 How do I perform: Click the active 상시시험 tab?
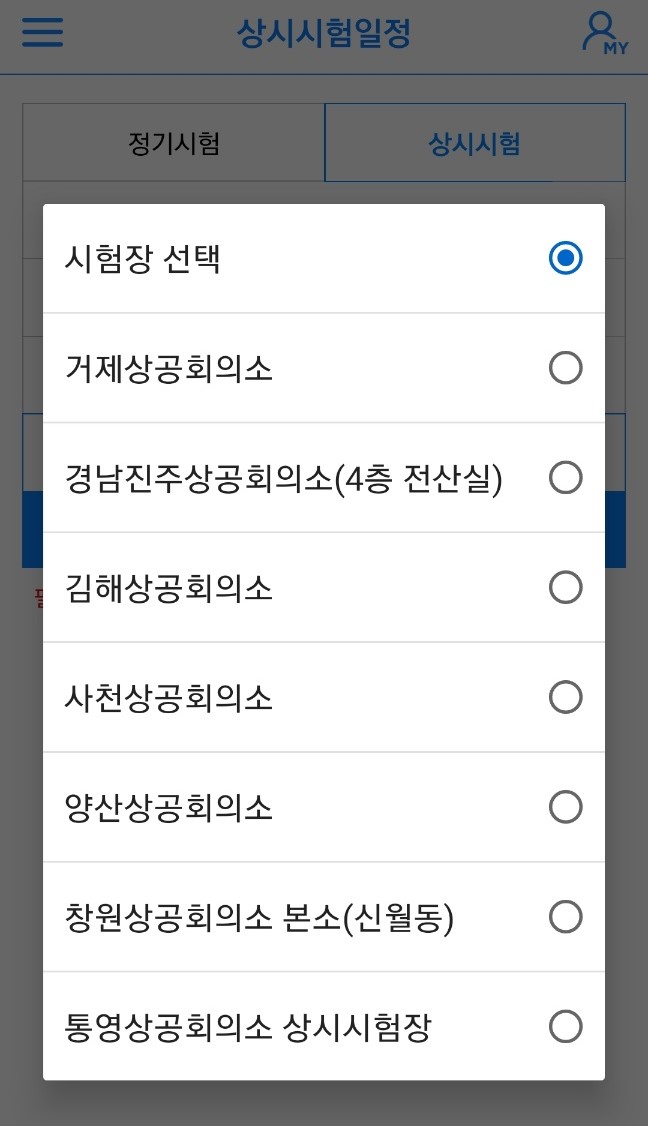pyautogui.click(x=475, y=142)
